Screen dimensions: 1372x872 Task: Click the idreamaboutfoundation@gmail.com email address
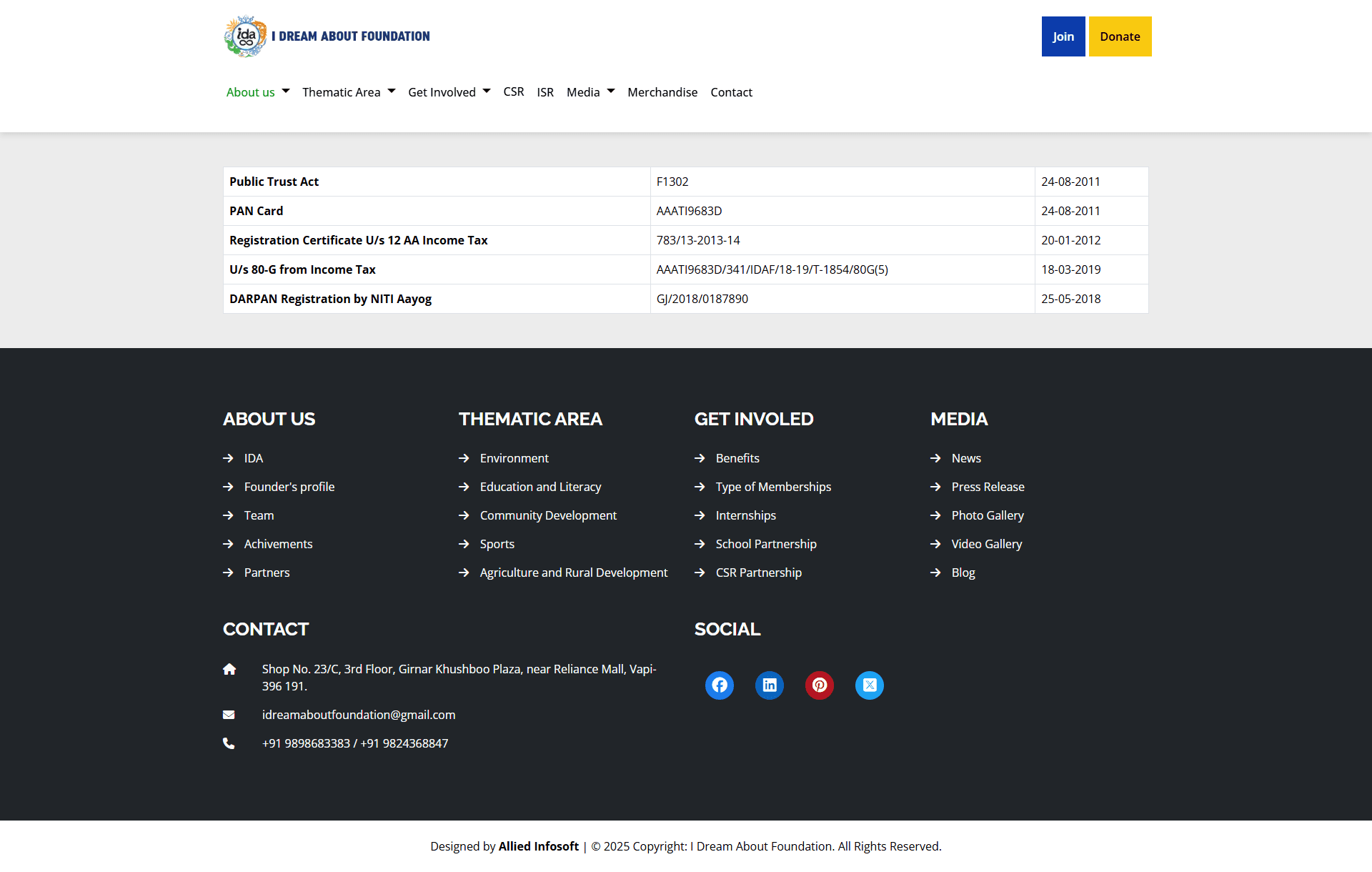(359, 715)
